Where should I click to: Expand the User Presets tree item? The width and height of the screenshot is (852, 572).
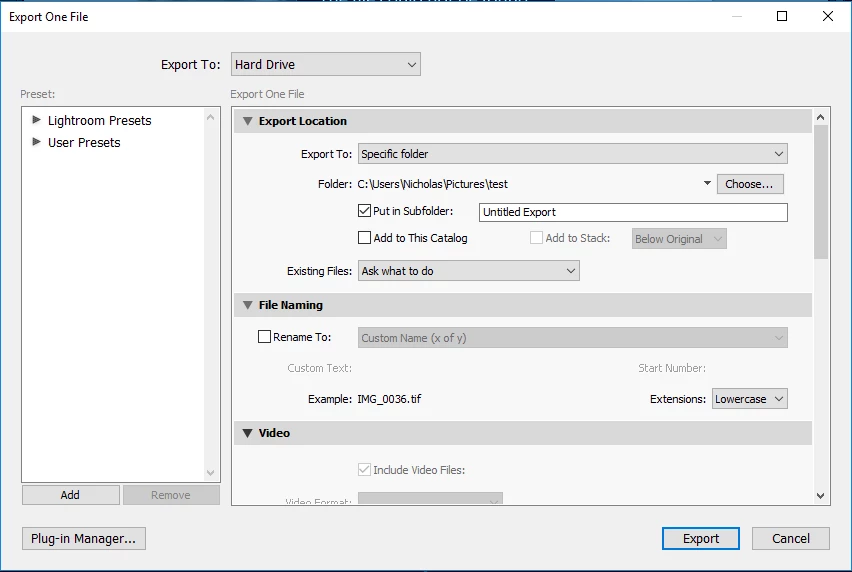[36, 142]
